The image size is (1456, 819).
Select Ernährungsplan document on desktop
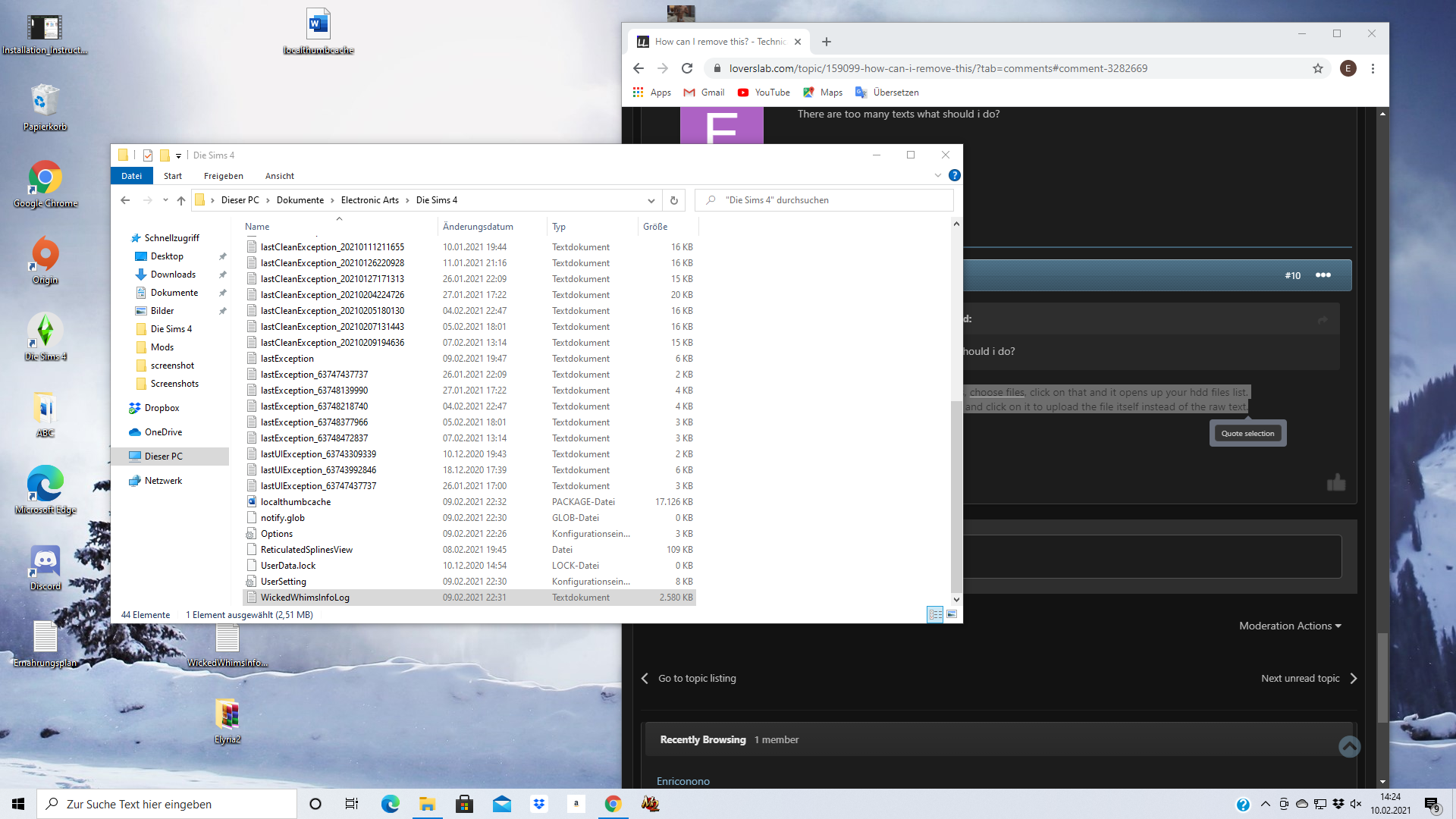pyautogui.click(x=45, y=644)
